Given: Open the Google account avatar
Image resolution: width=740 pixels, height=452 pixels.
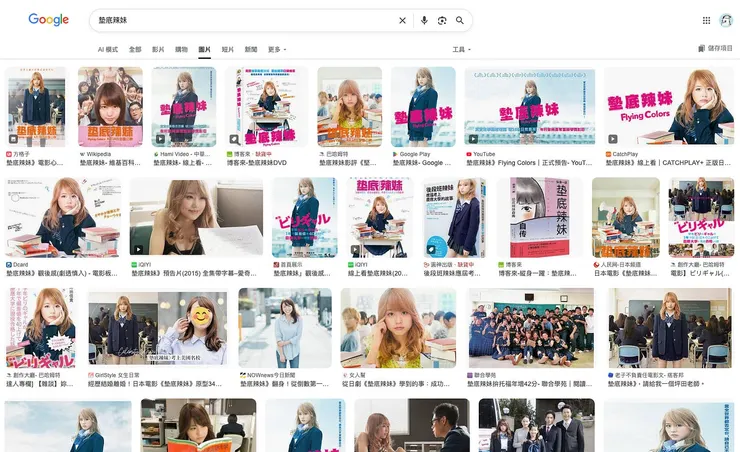Looking at the screenshot, I should (725, 20).
